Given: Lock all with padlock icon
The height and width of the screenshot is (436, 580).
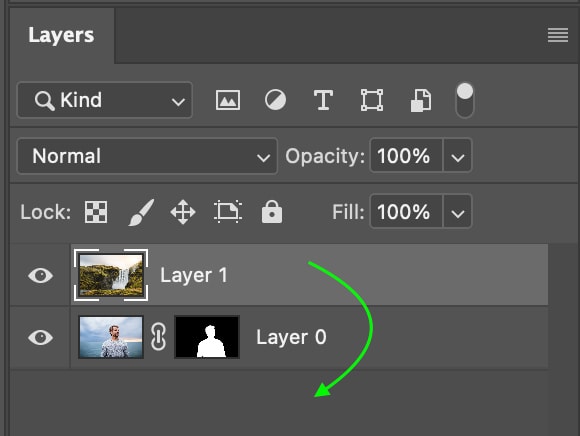Looking at the screenshot, I should 272,212.
